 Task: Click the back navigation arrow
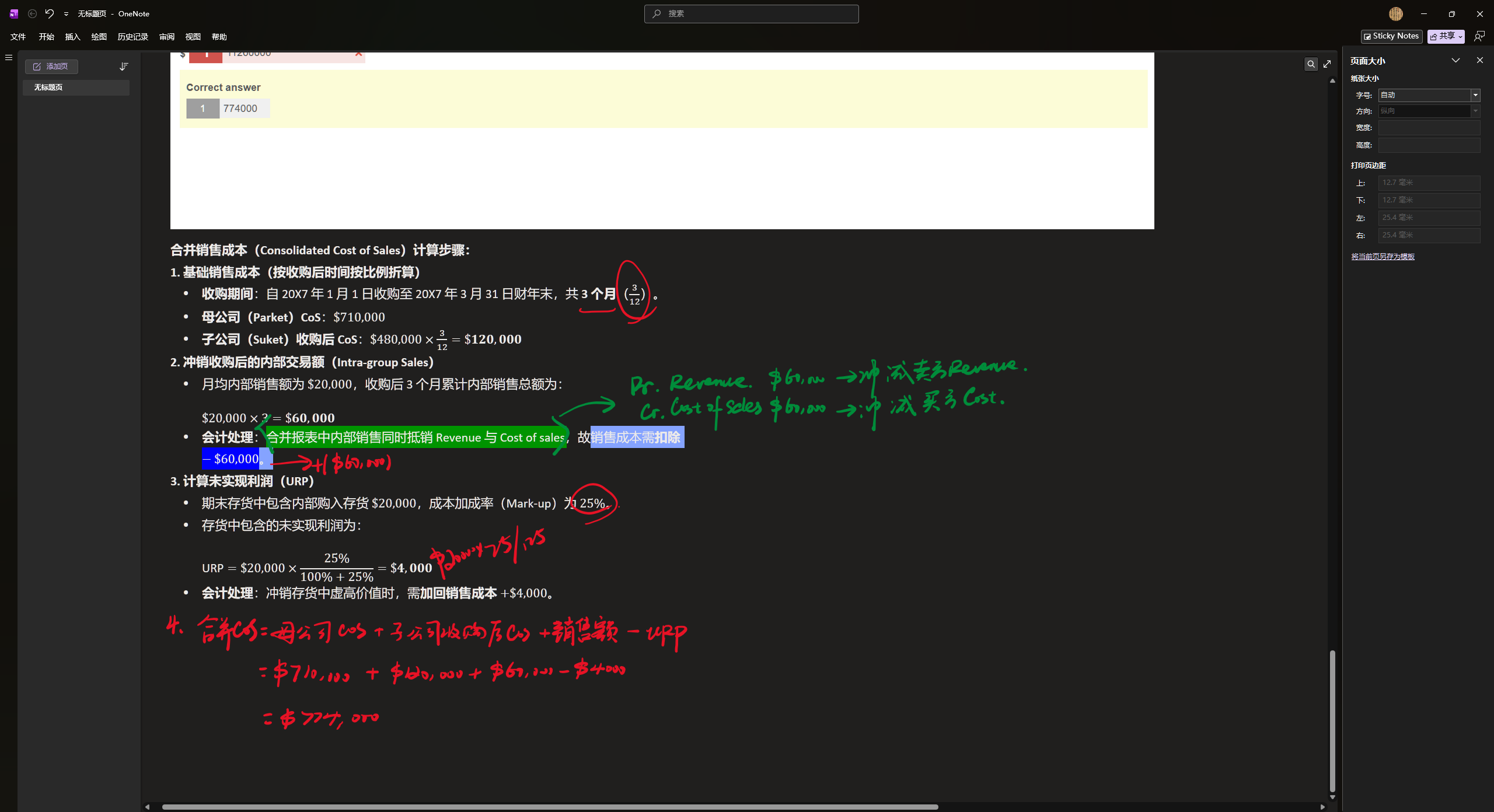(x=33, y=13)
